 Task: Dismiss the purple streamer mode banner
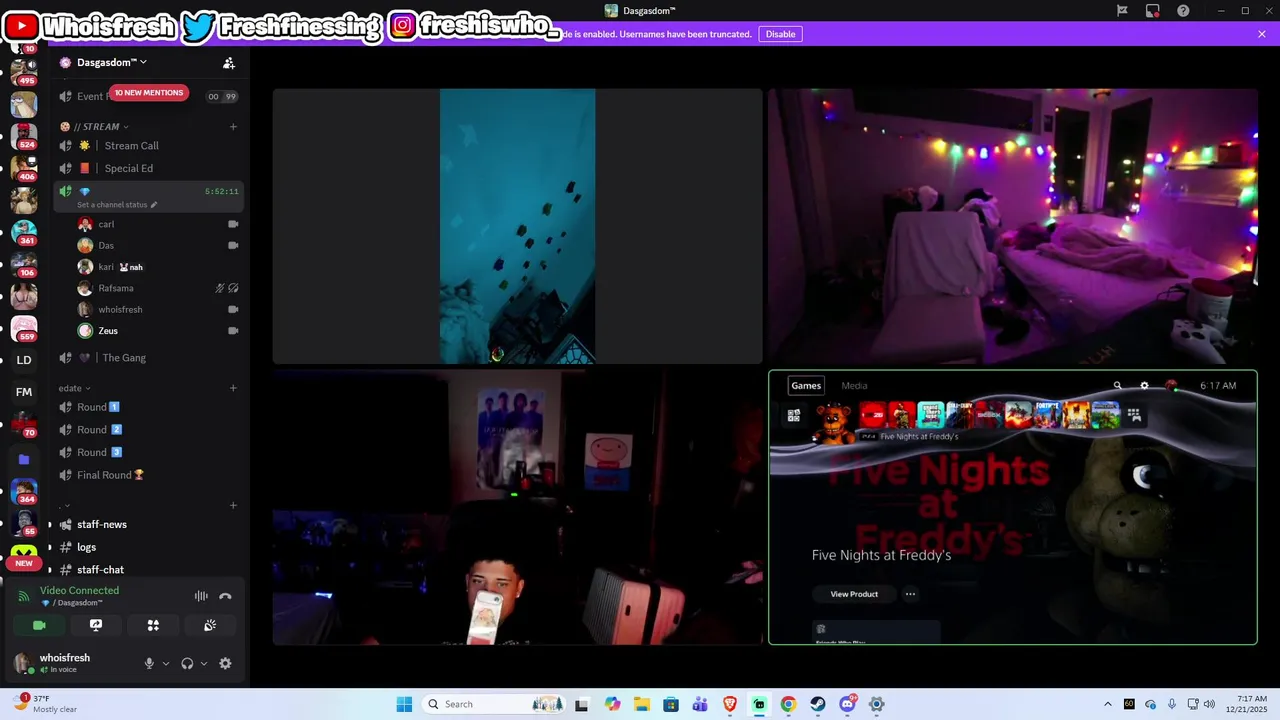tap(1262, 34)
